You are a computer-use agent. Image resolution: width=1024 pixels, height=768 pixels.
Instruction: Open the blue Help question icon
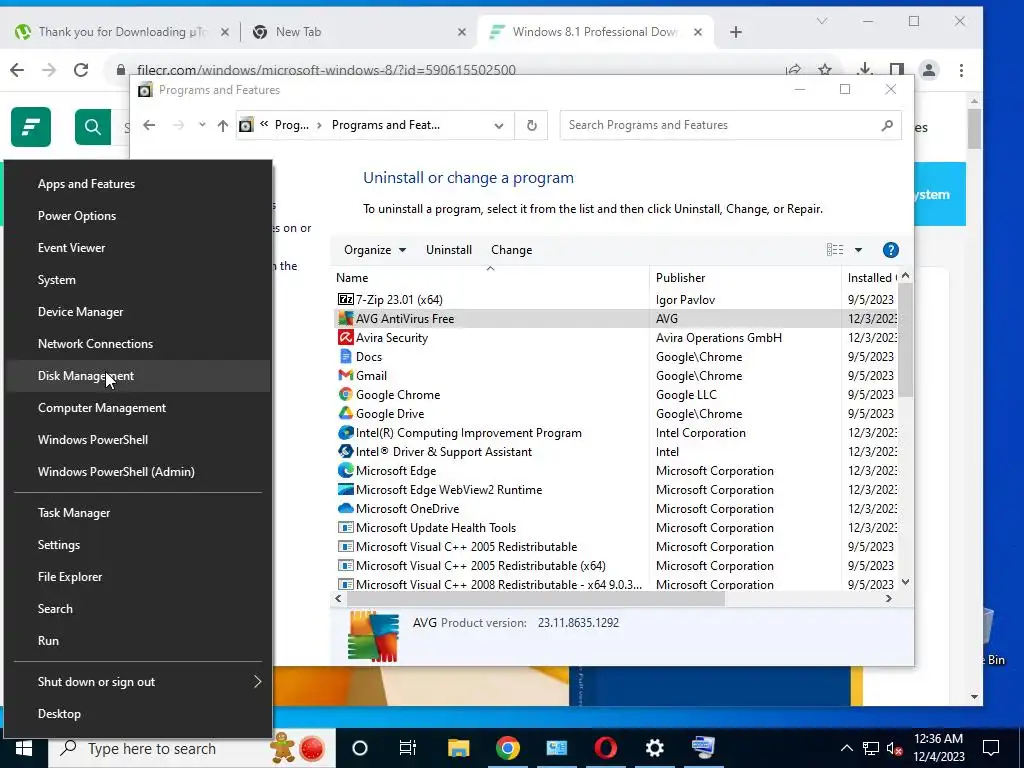(890, 249)
